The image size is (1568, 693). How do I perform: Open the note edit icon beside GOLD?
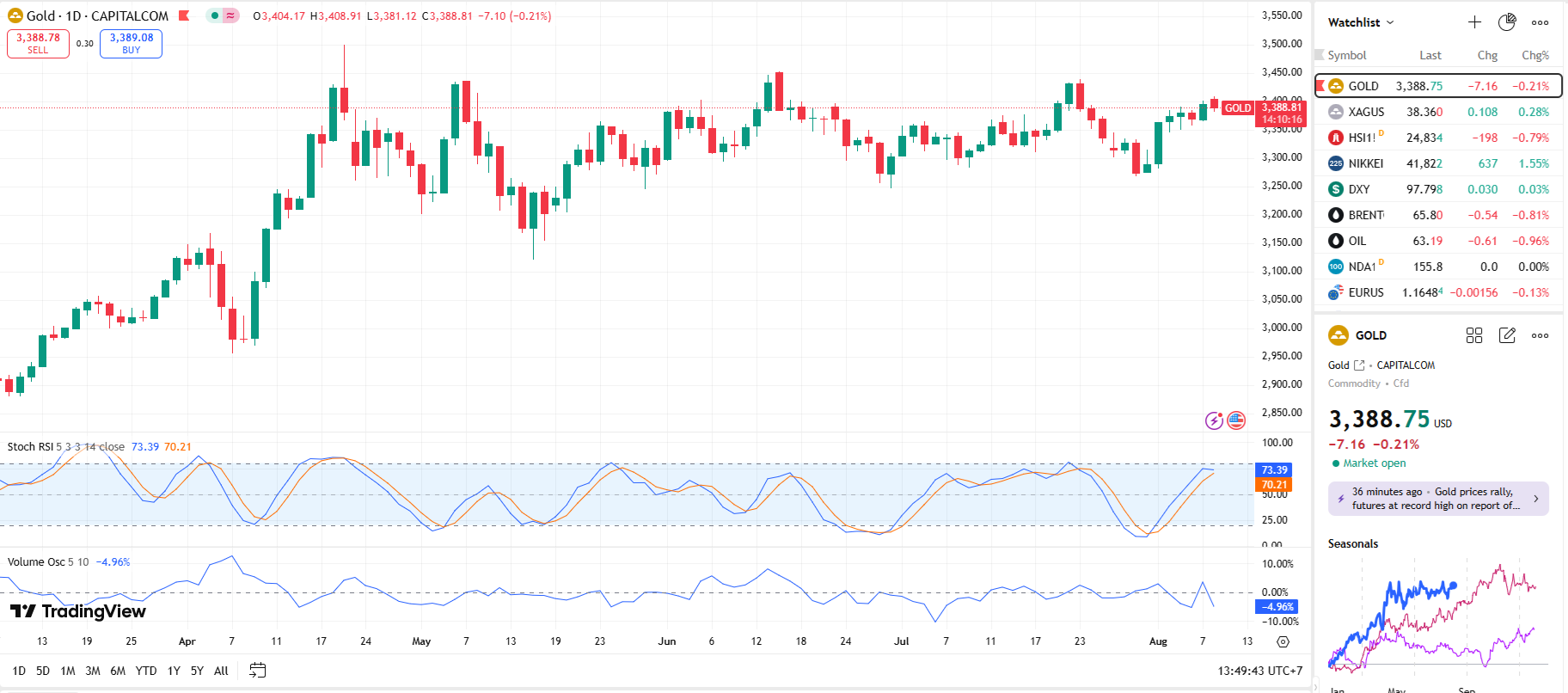tap(1507, 335)
